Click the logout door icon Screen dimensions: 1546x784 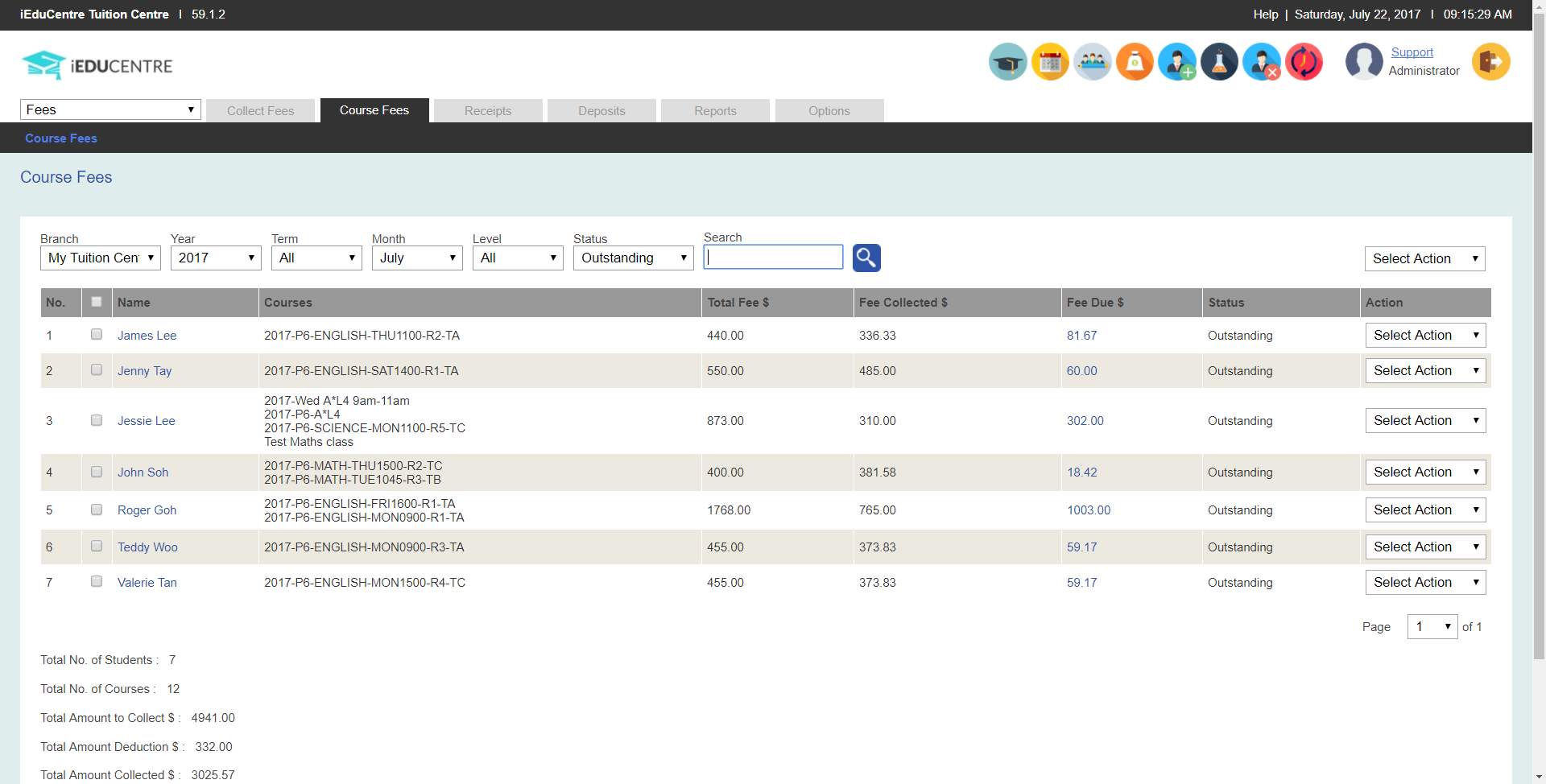point(1490,62)
